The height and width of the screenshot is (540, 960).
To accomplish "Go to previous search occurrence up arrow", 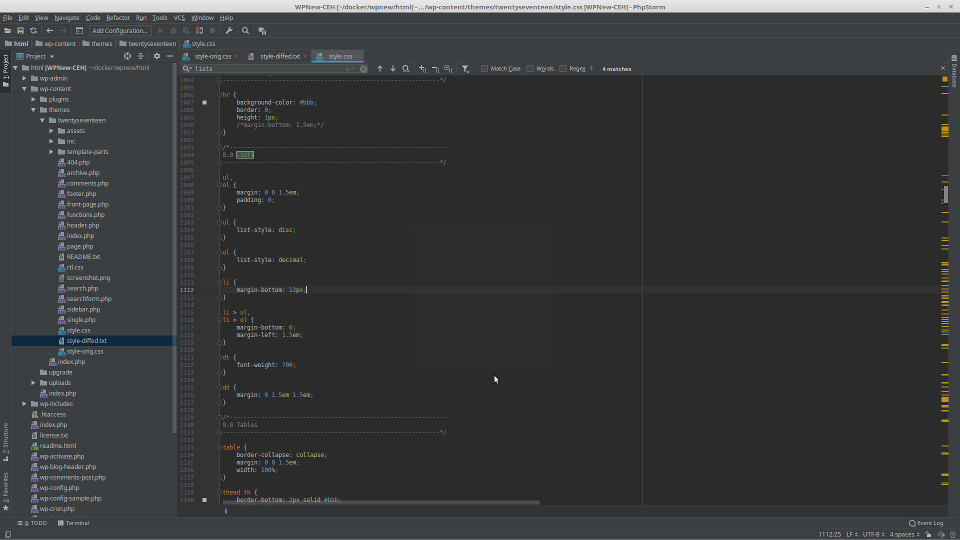I will 380,69.
